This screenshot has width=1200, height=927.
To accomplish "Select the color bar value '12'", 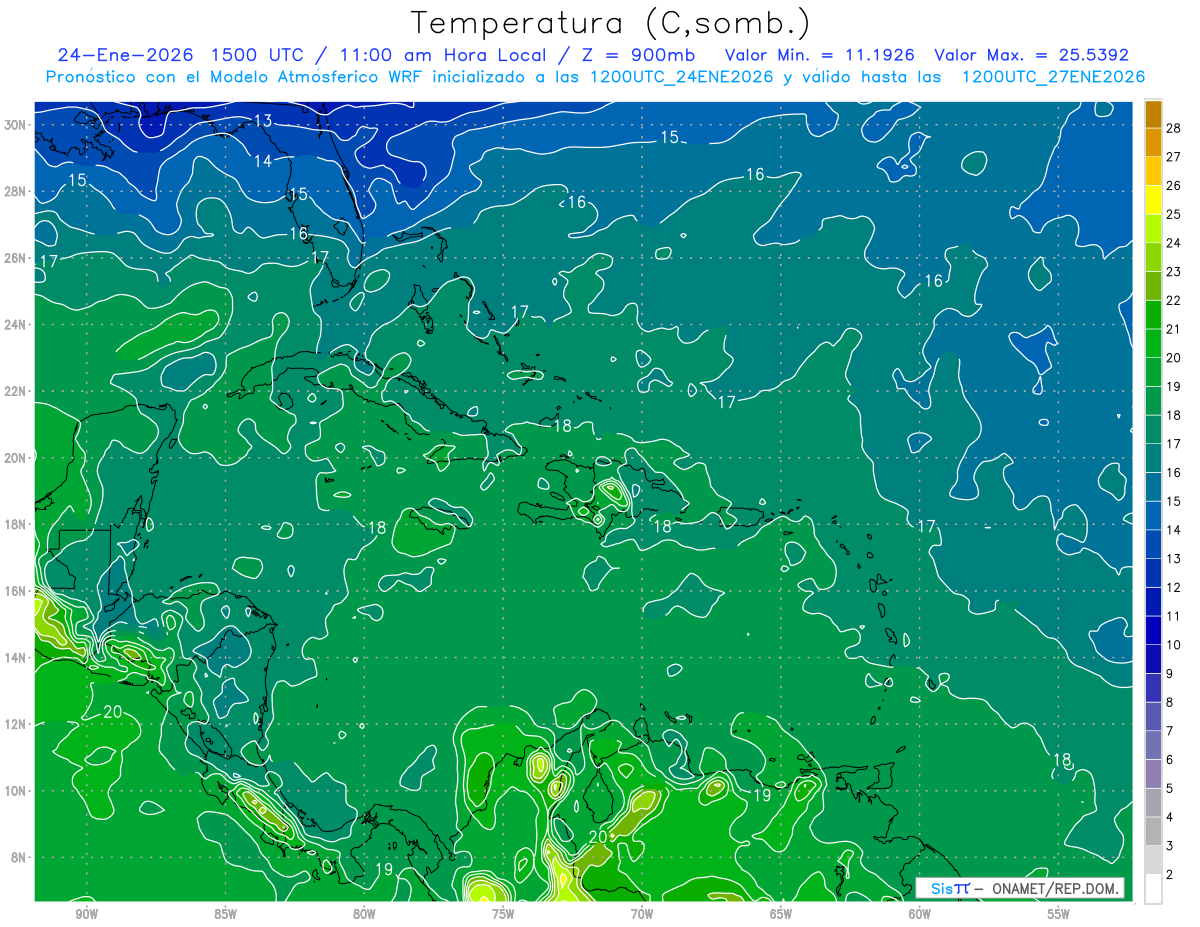I will (x=1174, y=587).
